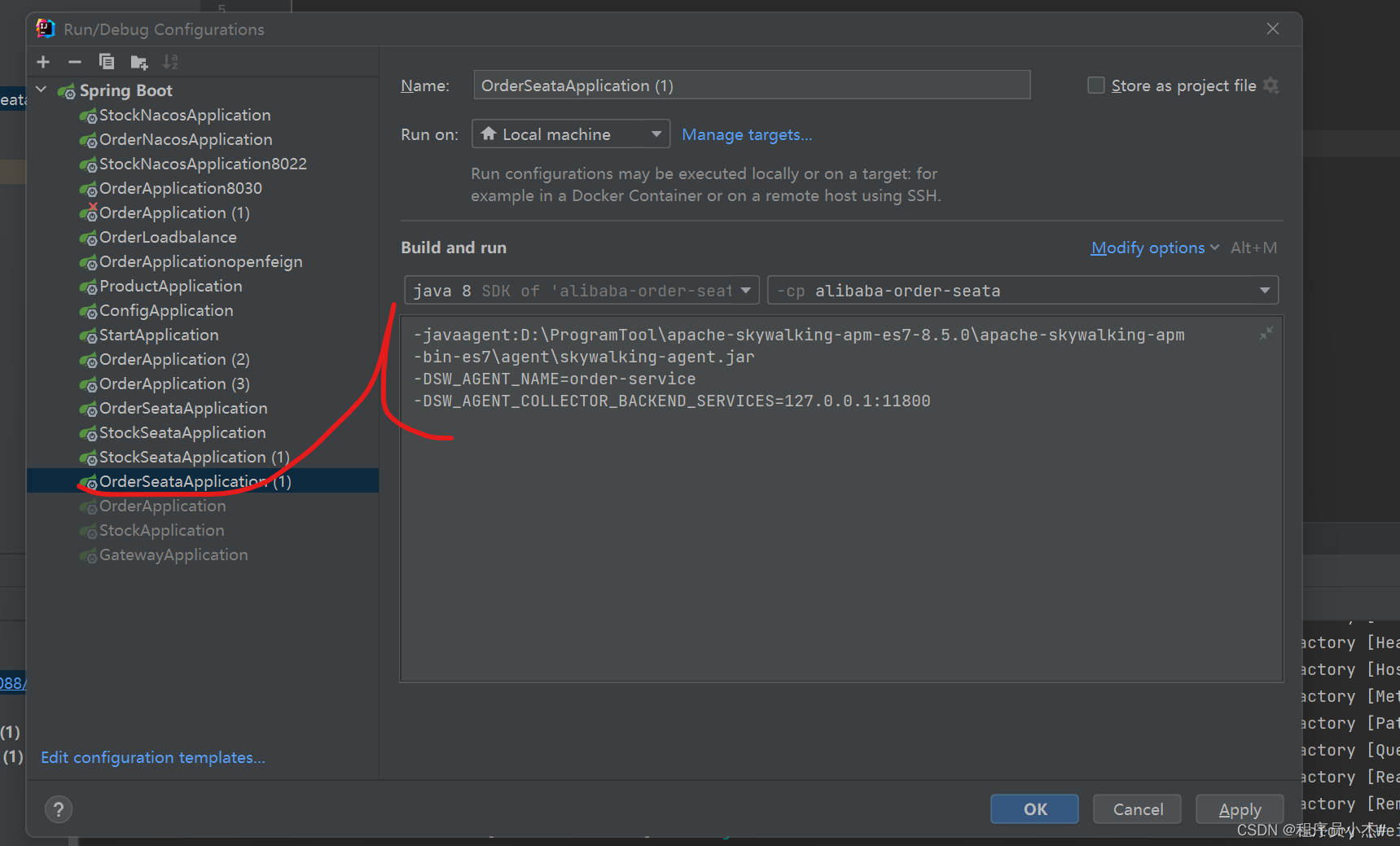Click the Apply button
The image size is (1400, 846).
click(1240, 809)
